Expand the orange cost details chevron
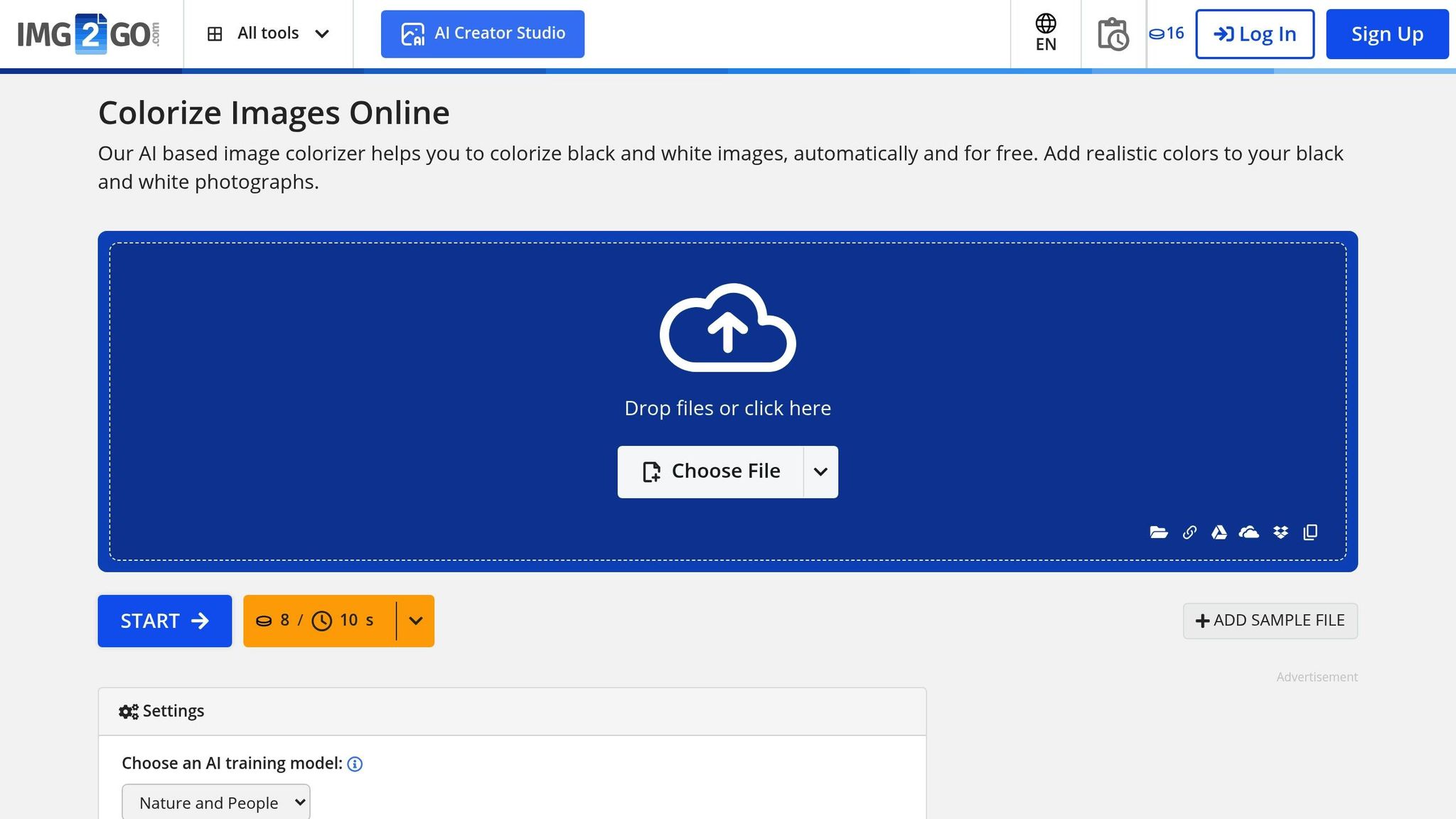This screenshot has height=819, width=1456. click(416, 621)
